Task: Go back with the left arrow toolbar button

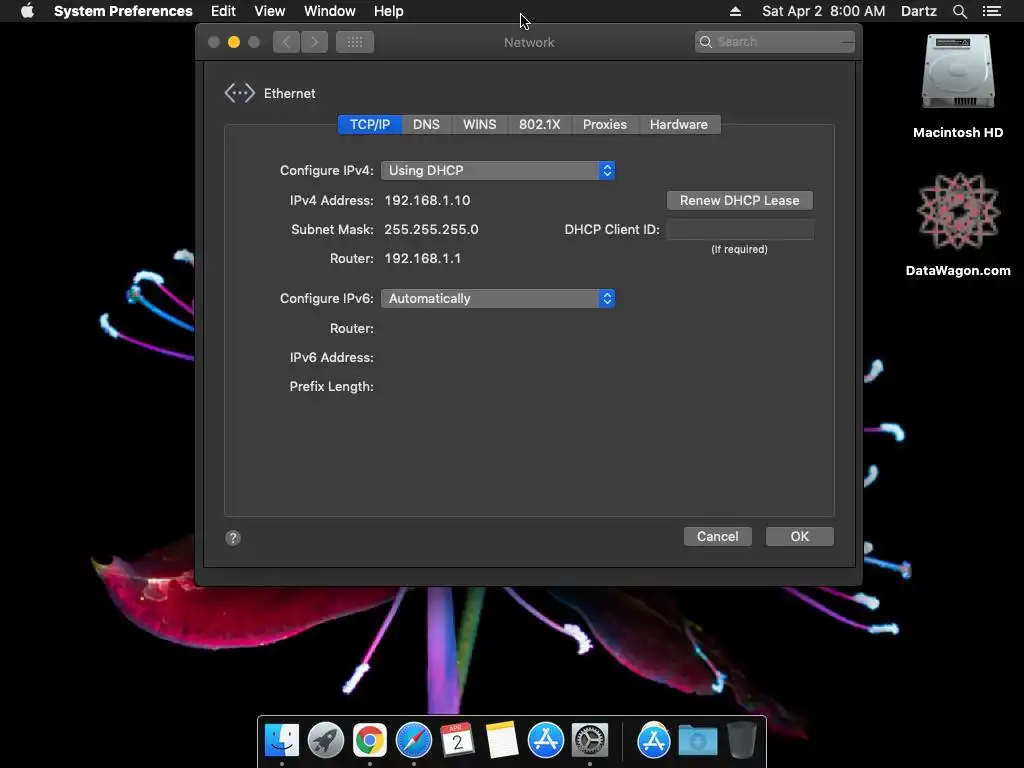Action: coord(286,42)
